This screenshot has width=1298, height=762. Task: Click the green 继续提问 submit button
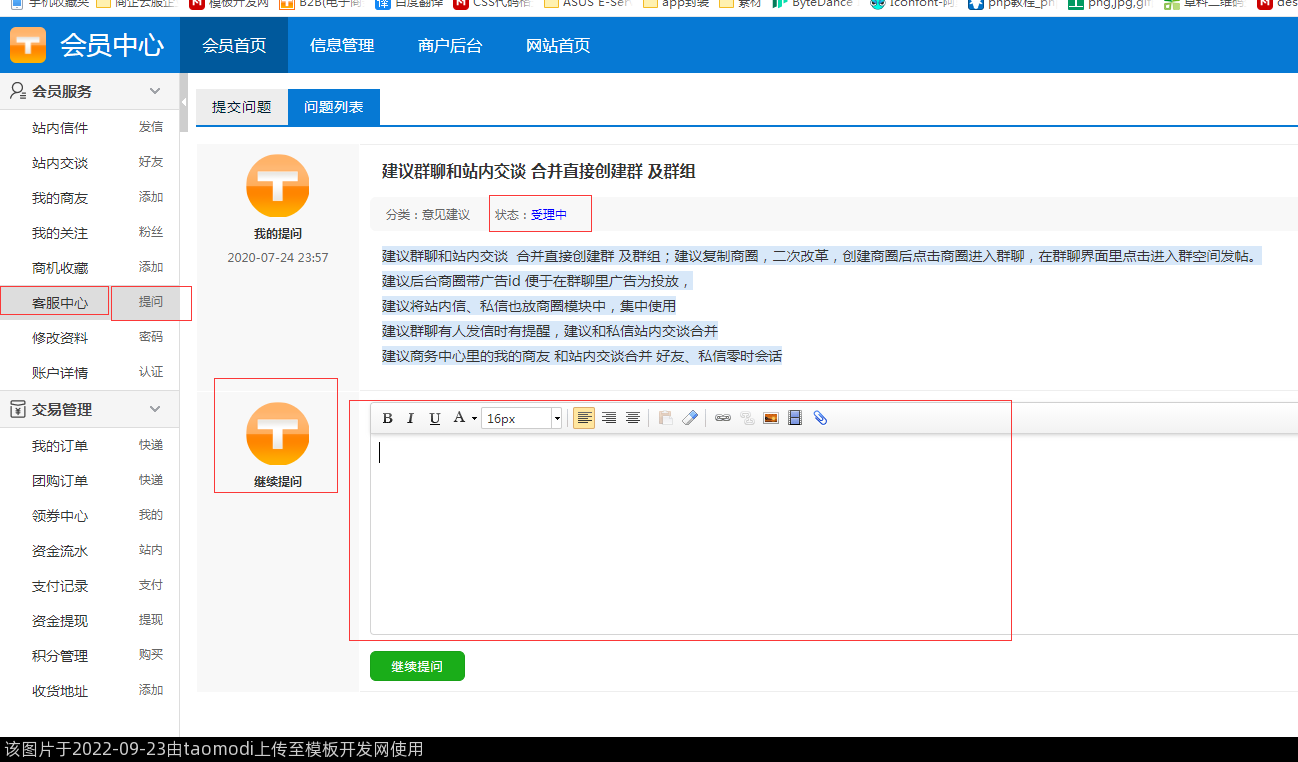coord(417,666)
